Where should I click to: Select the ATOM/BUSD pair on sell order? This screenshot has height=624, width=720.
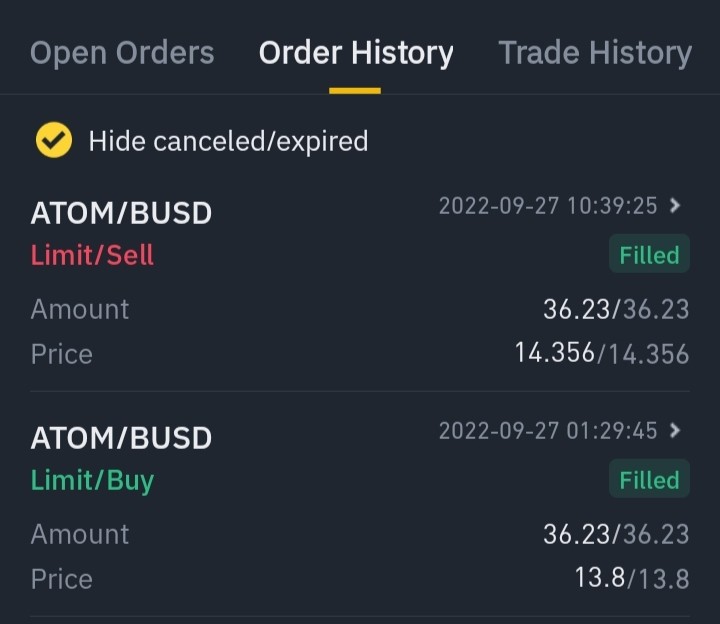[121, 213]
